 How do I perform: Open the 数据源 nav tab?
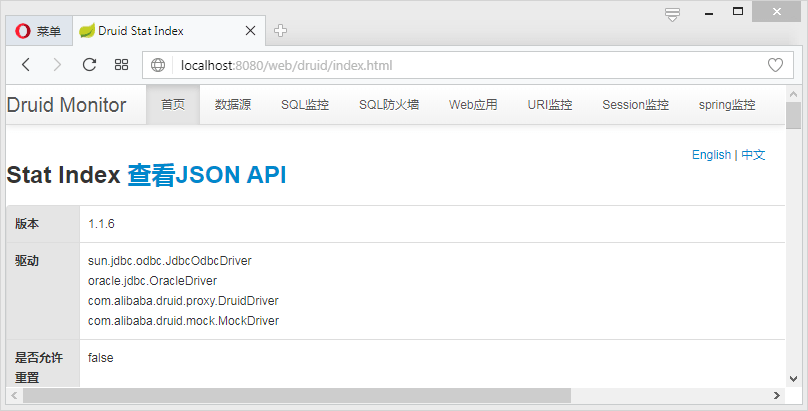point(233,105)
